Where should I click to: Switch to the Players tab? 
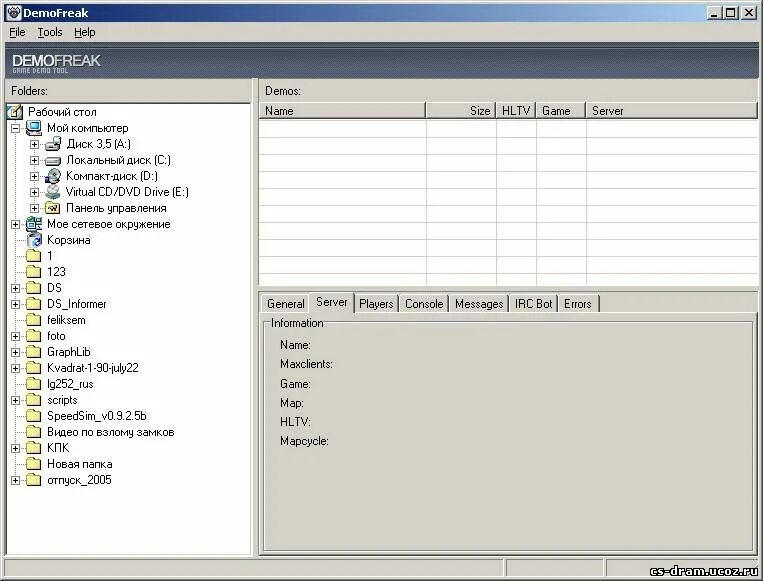pos(376,304)
